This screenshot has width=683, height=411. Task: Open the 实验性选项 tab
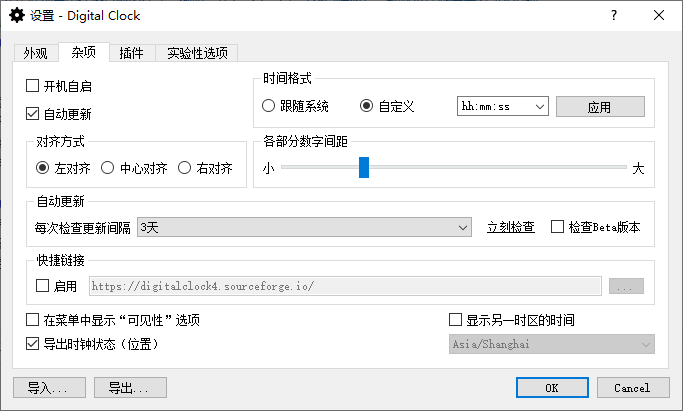197,53
